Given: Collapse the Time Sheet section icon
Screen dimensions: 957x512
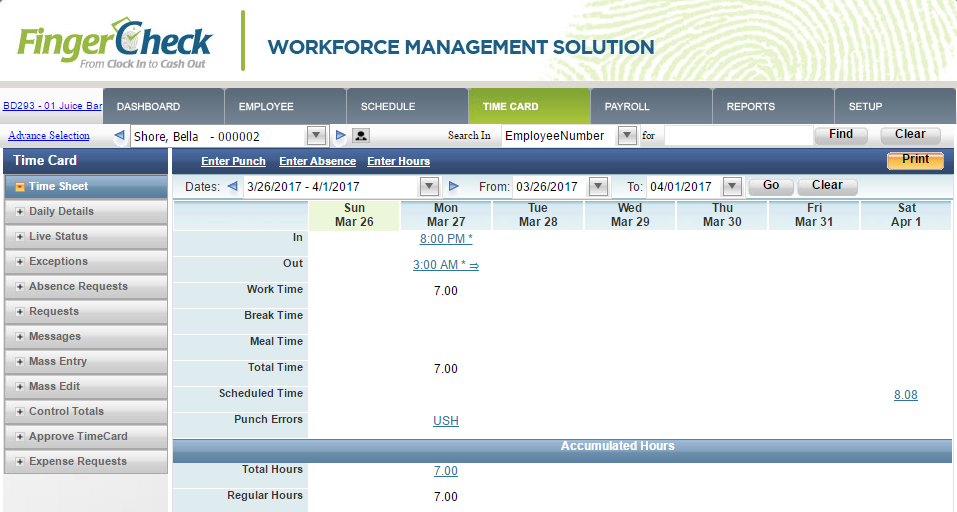Looking at the screenshot, I should click(20, 187).
